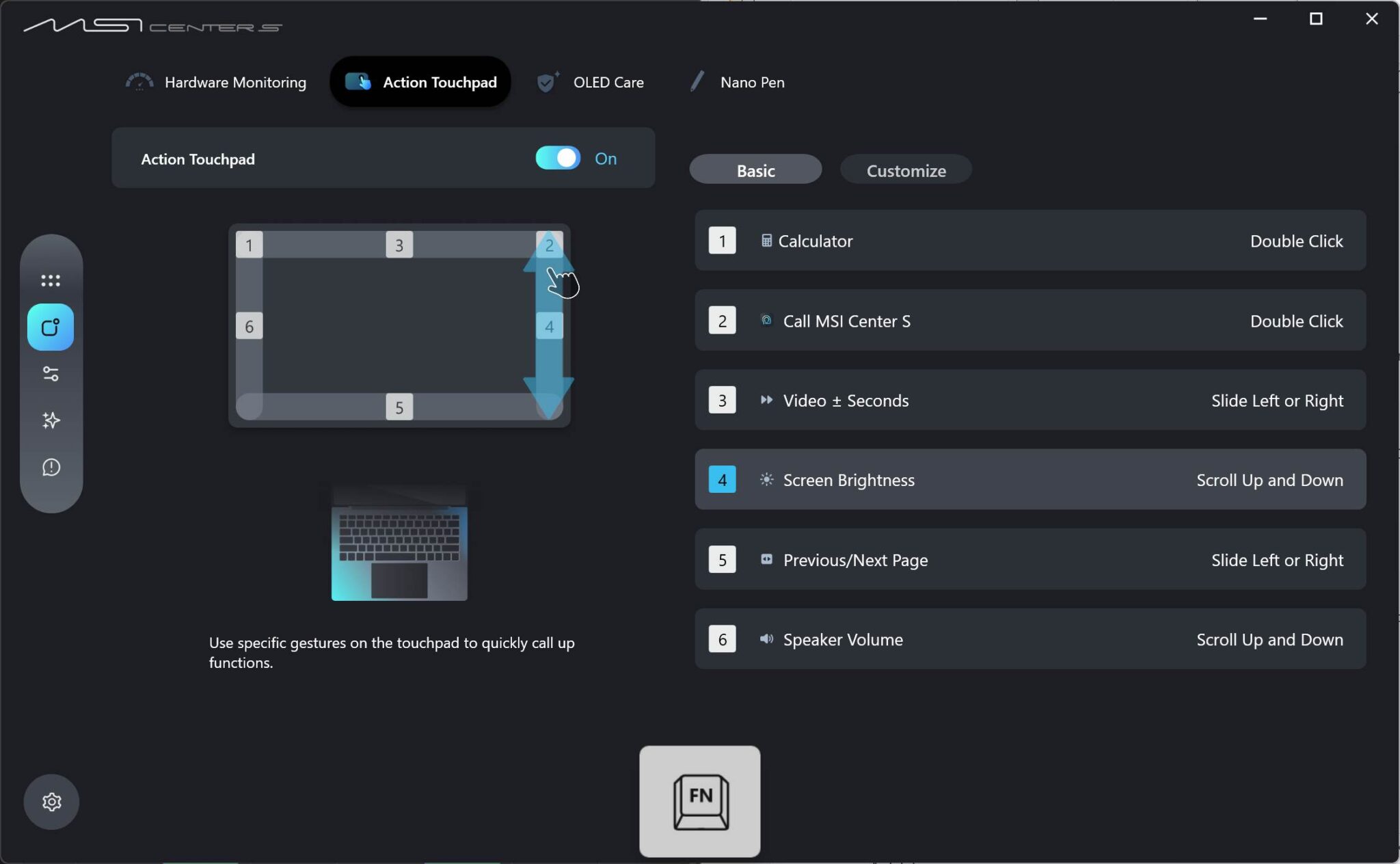The height and width of the screenshot is (864, 1400).
Task: Open the grid dots sidebar menu icon
Action: coord(51,280)
